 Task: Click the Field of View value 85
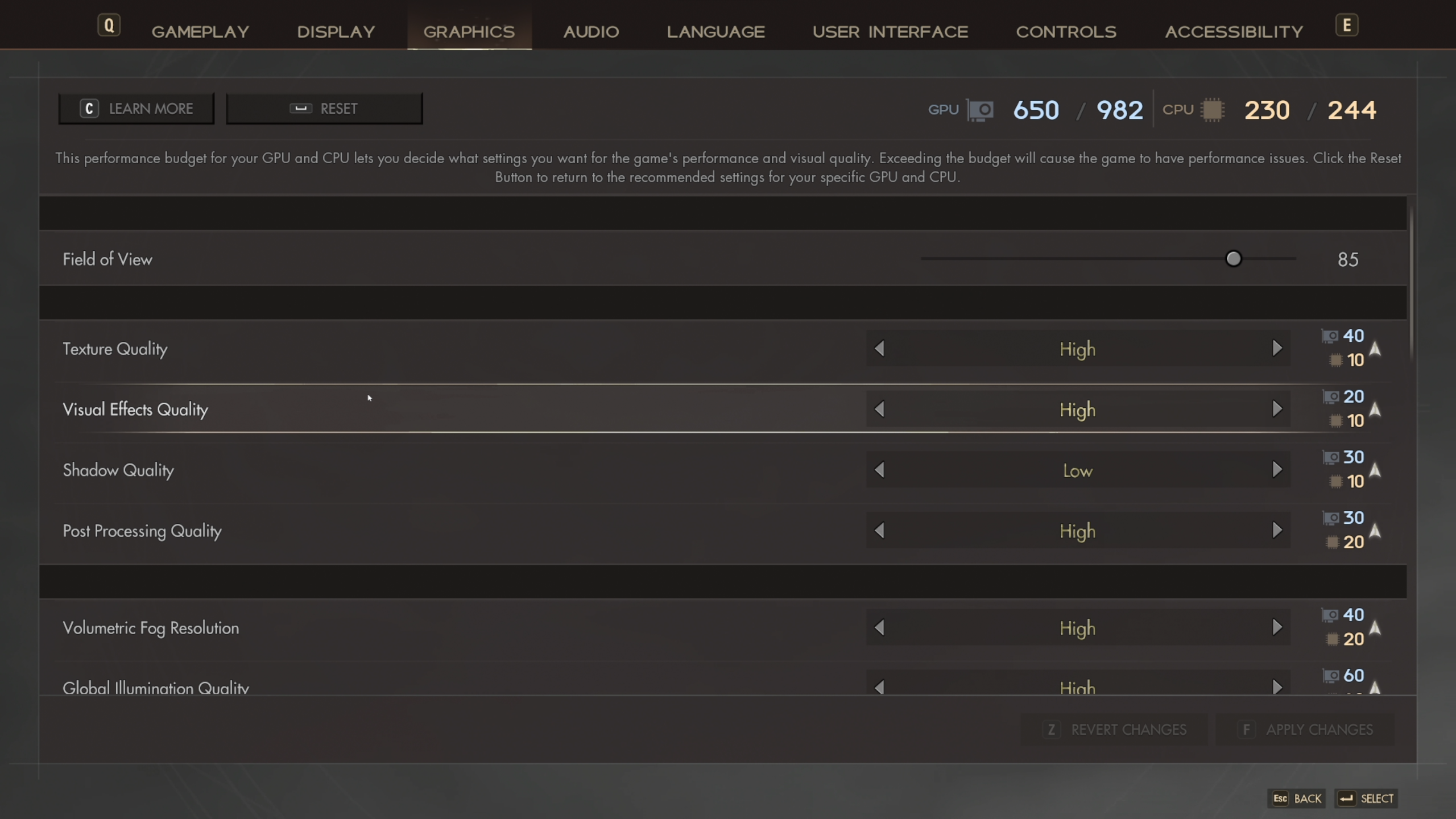click(x=1348, y=260)
